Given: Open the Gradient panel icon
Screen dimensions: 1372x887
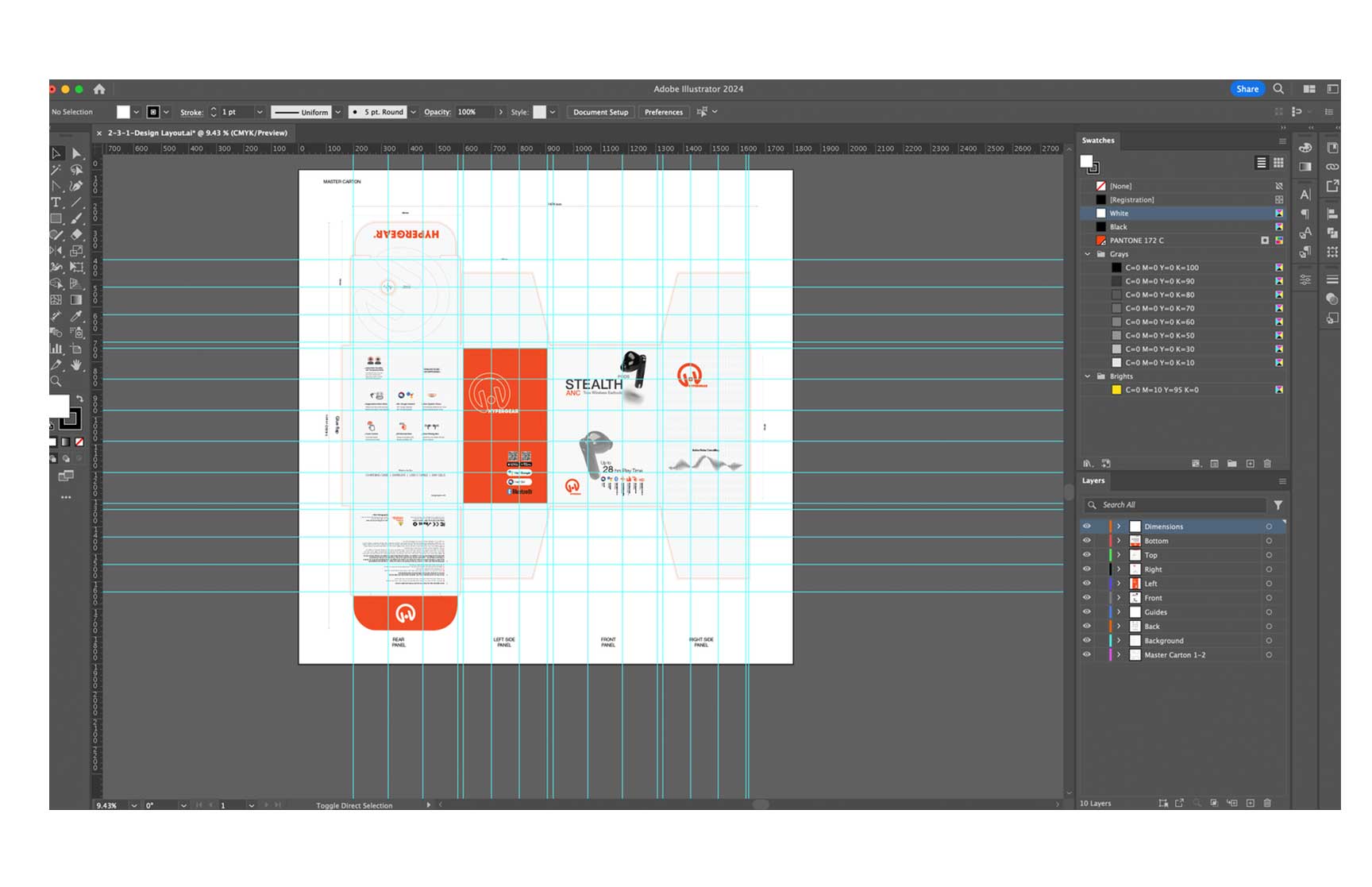Looking at the screenshot, I should [1306, 167].
